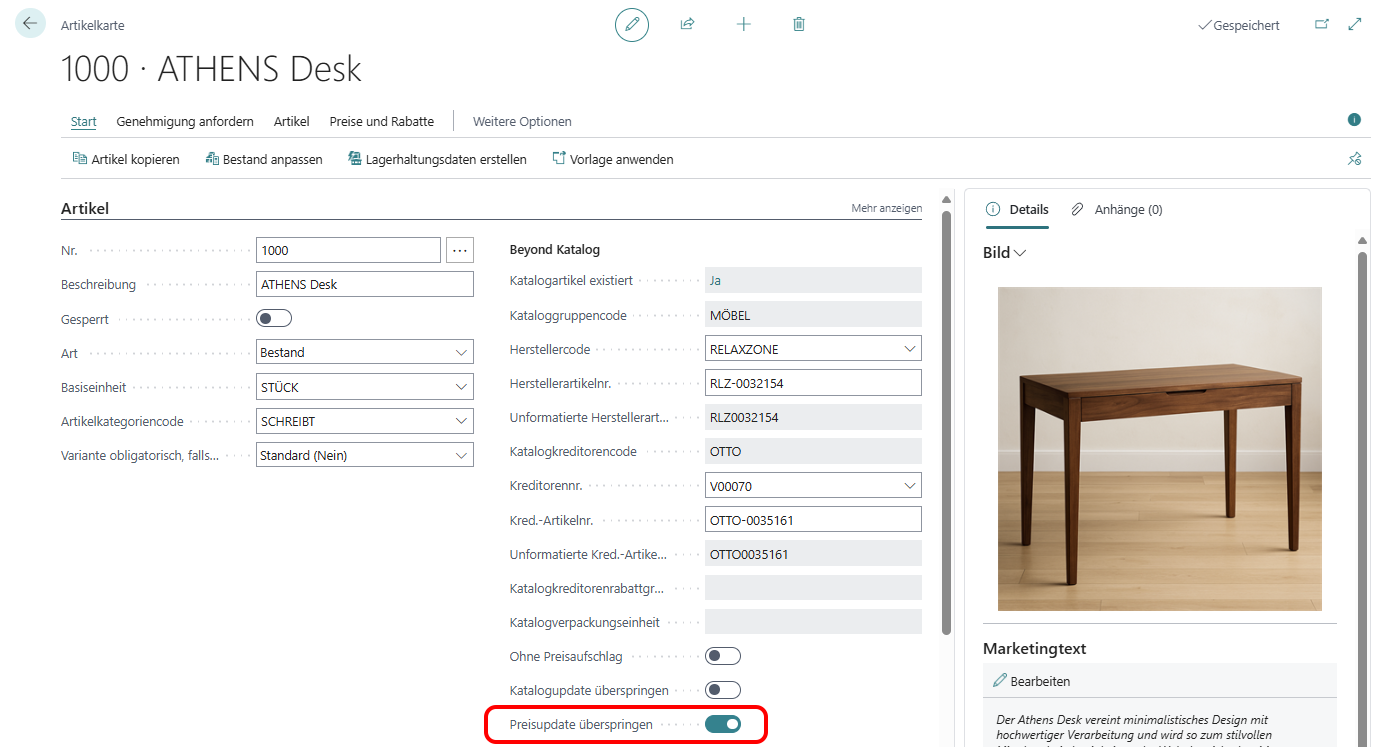Open the card in a new window
This screenshot has width=1396, height=747.
[1322, 25]
